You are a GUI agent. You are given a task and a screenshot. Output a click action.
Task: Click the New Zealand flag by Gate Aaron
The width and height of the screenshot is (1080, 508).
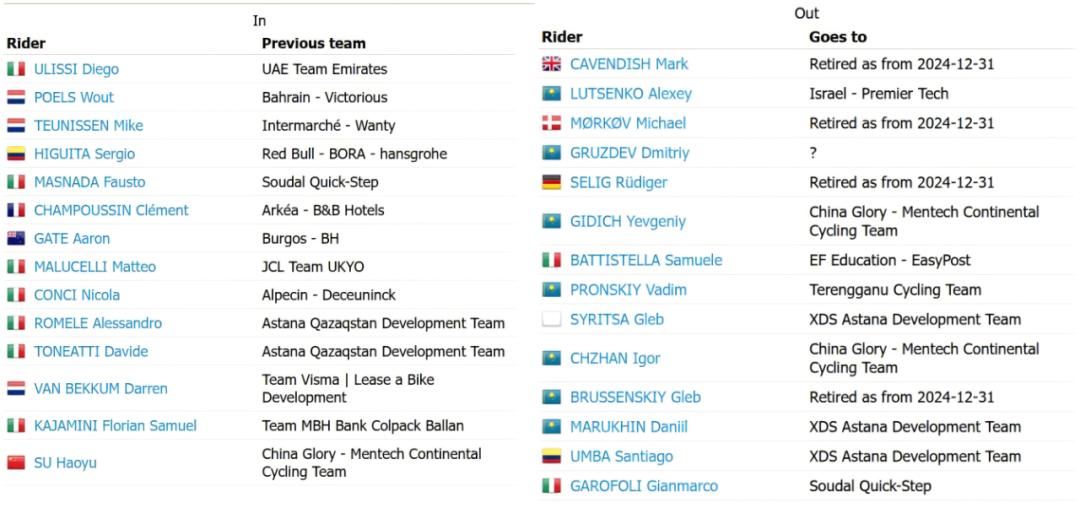(16, 239)
